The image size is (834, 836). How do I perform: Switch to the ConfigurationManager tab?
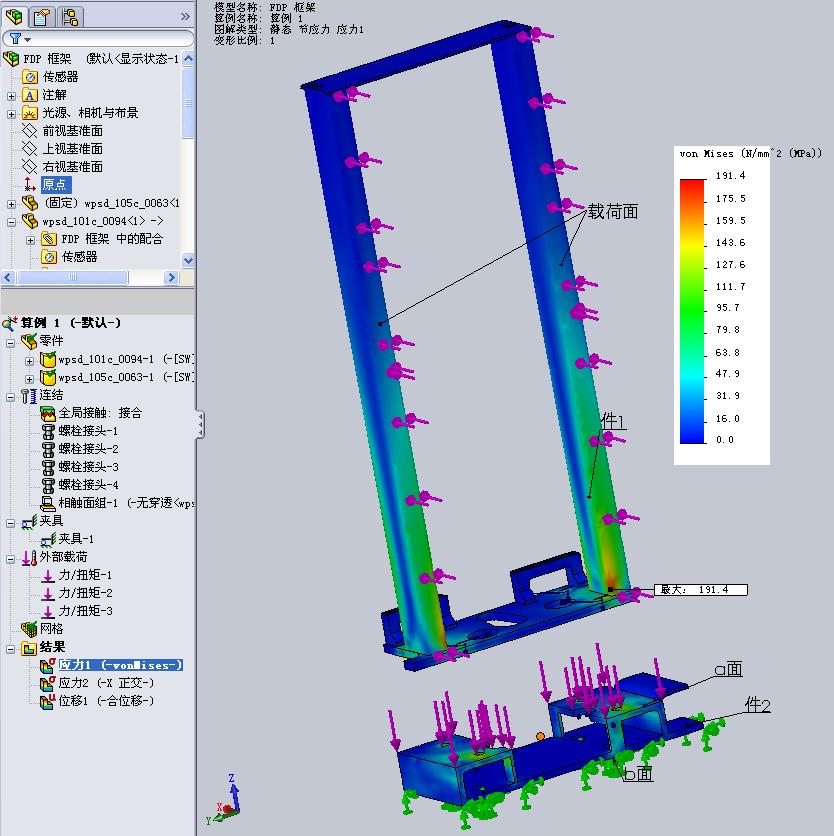pyautogui.click(x=70, y=17)
